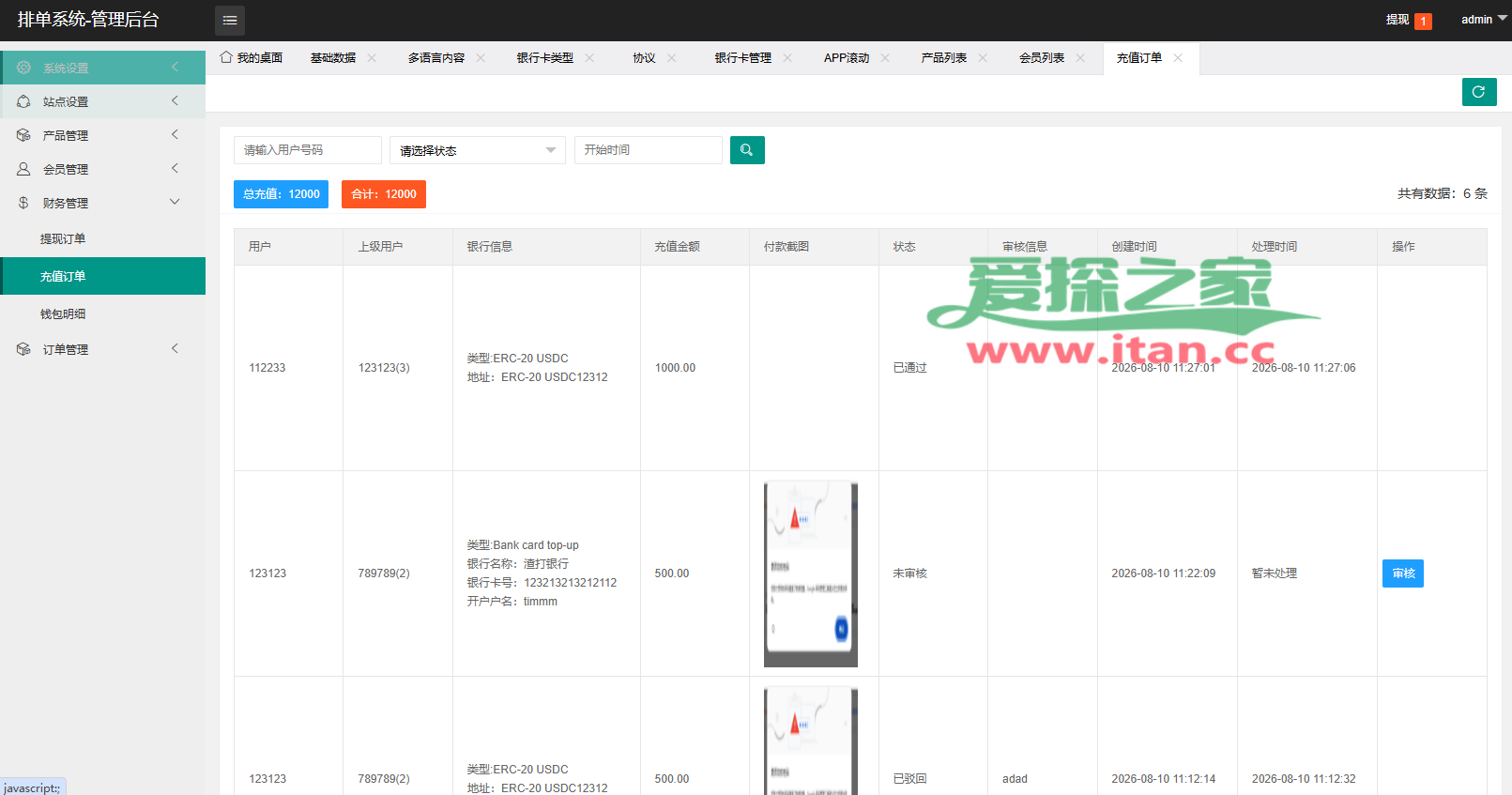Click the 提现 link in header
The height and width of the screenshot is (795, 1512).
coord(1397,20)
